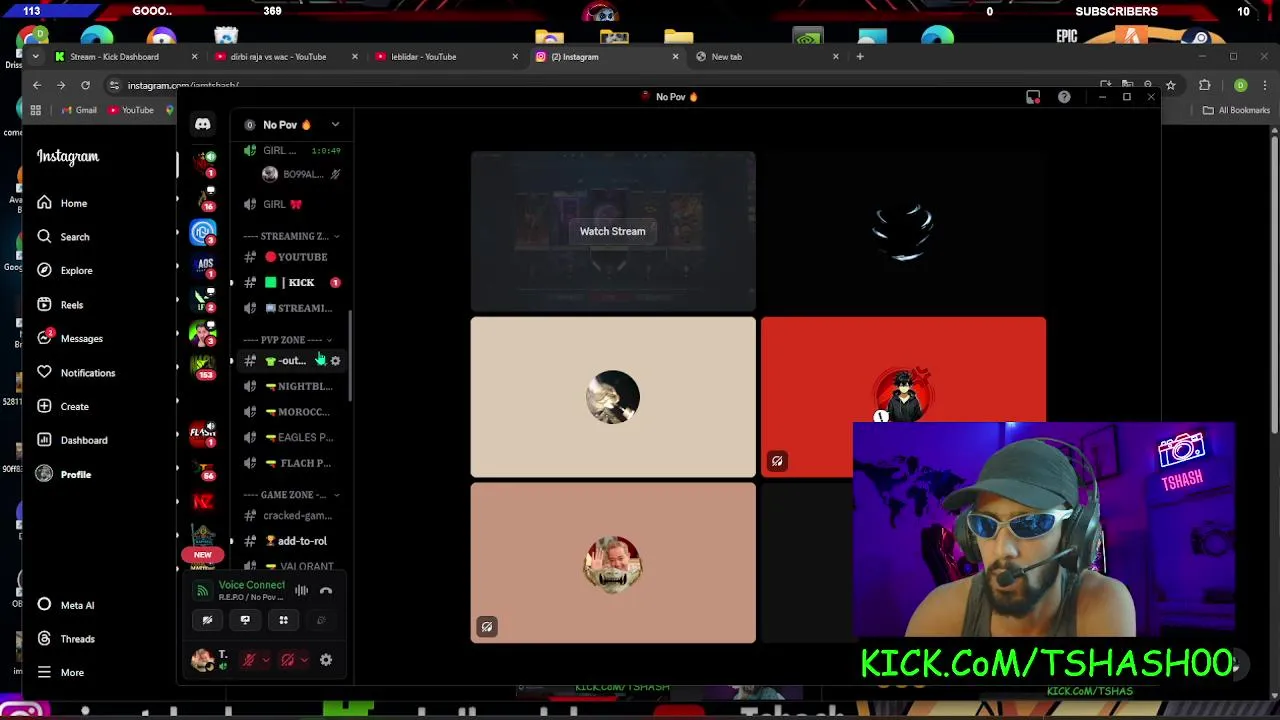Switch to leblidar YouTube tab
1280x720 pixels.
[446, 57]
